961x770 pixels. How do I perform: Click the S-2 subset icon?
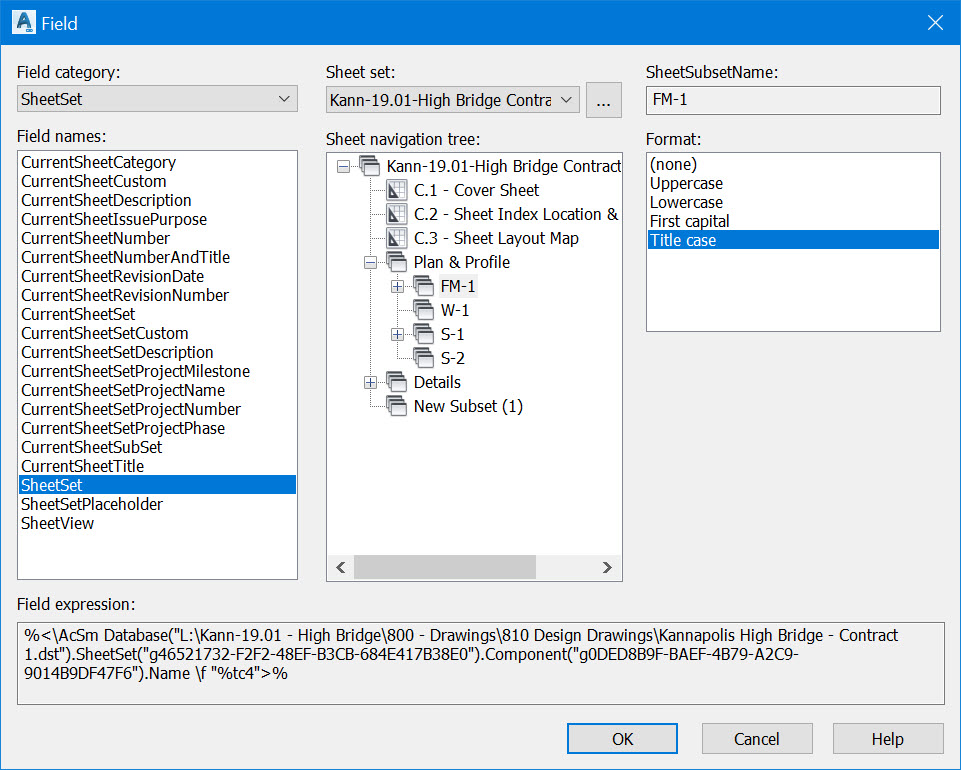click(424, 358)
